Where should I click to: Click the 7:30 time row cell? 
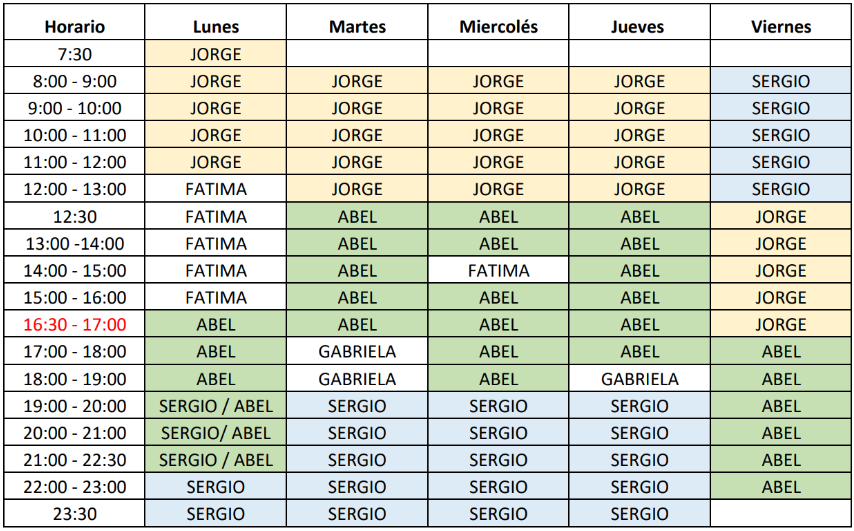(75, 54)
